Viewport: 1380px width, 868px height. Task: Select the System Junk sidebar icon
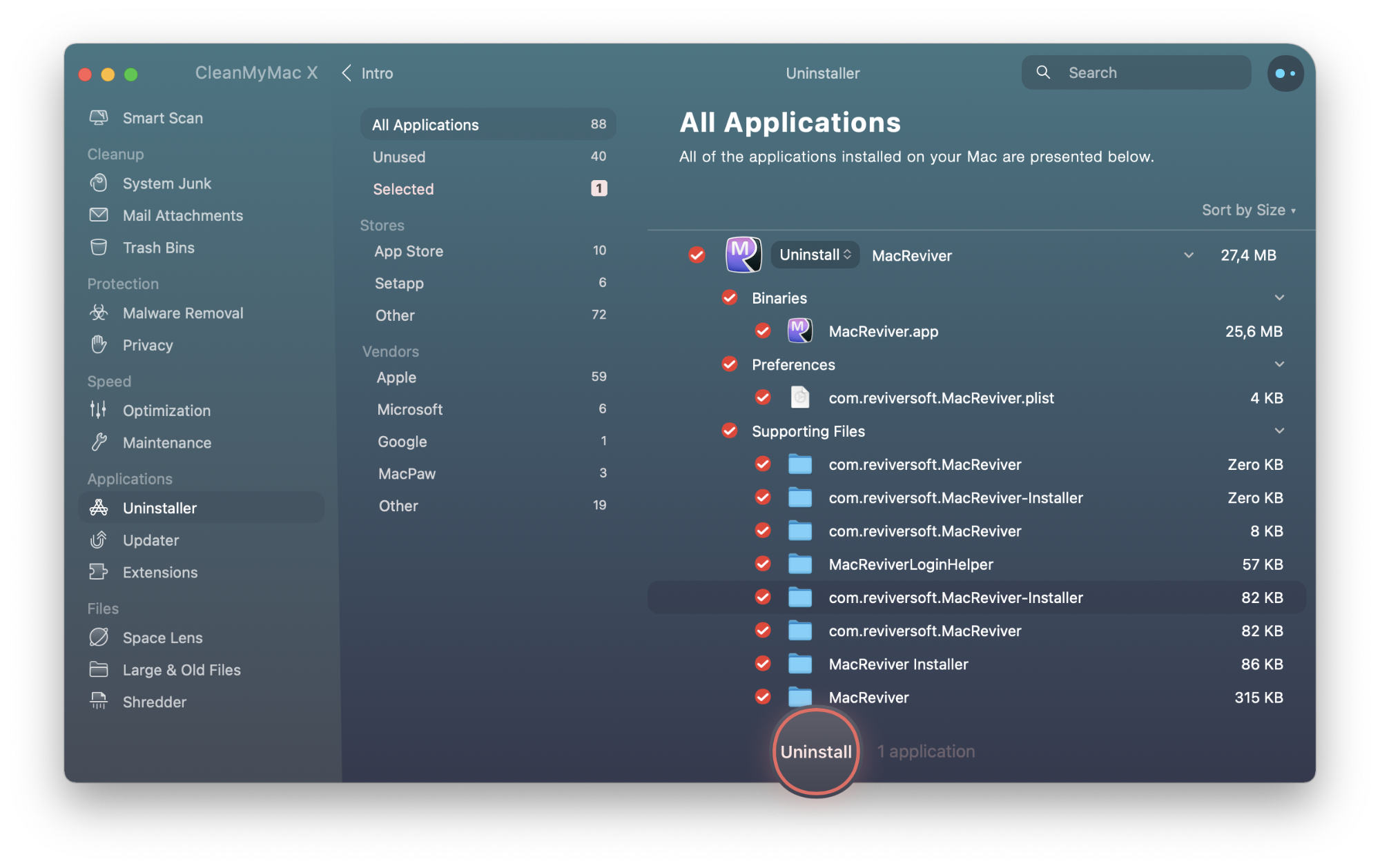[x=99, y=184]
